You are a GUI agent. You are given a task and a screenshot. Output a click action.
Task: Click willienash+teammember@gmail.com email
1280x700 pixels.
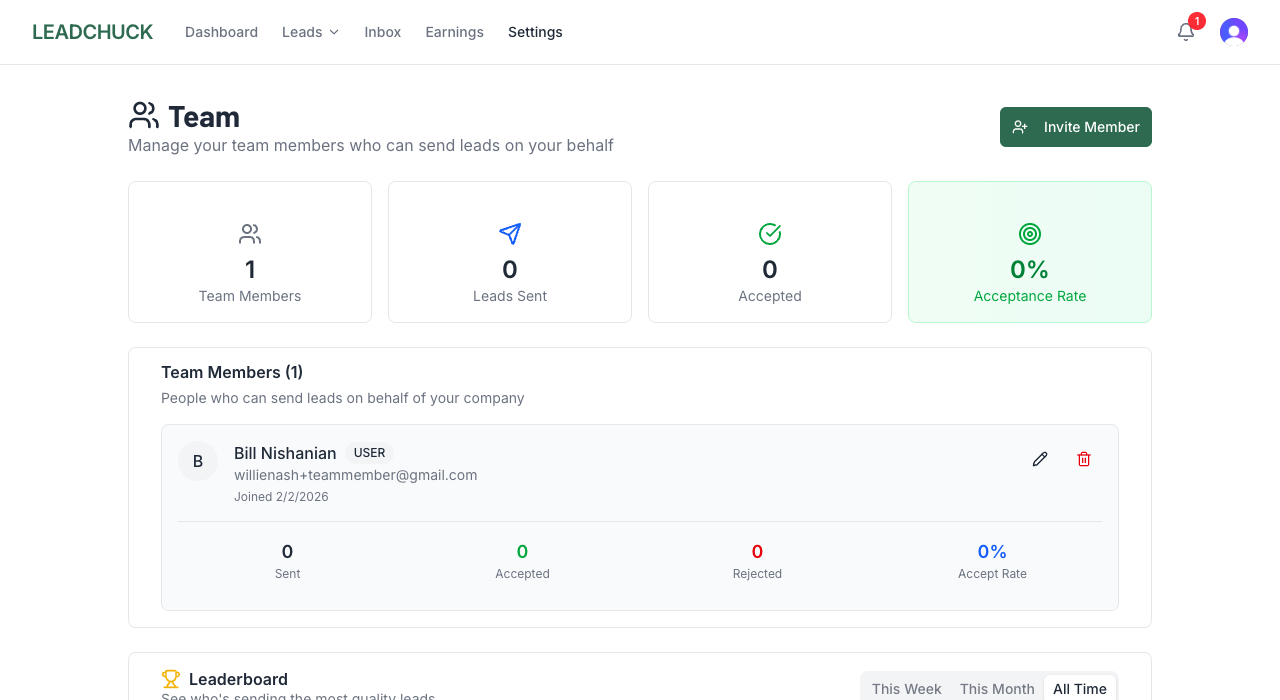356,475
